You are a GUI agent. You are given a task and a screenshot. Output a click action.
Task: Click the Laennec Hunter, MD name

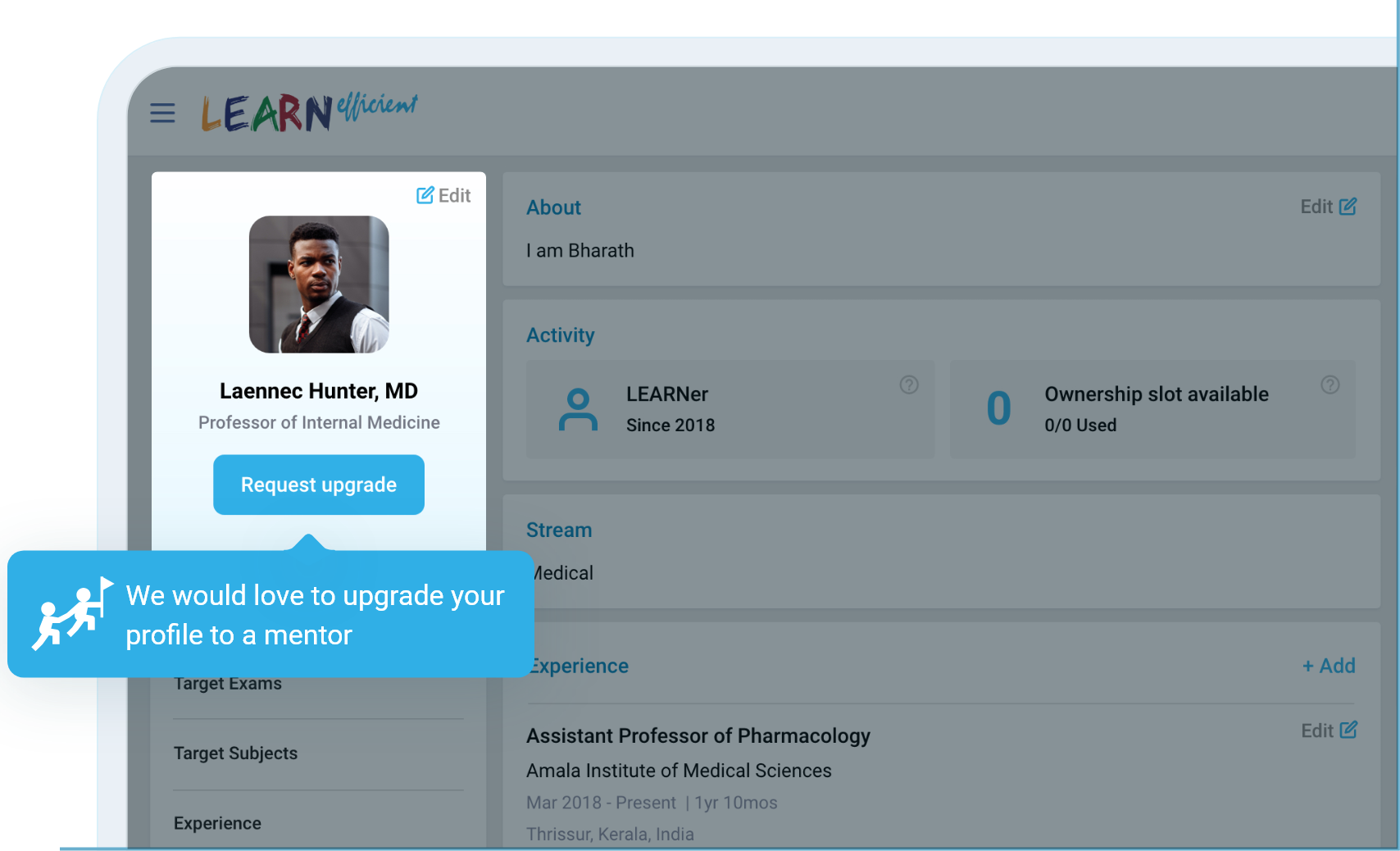click(319, 391)
